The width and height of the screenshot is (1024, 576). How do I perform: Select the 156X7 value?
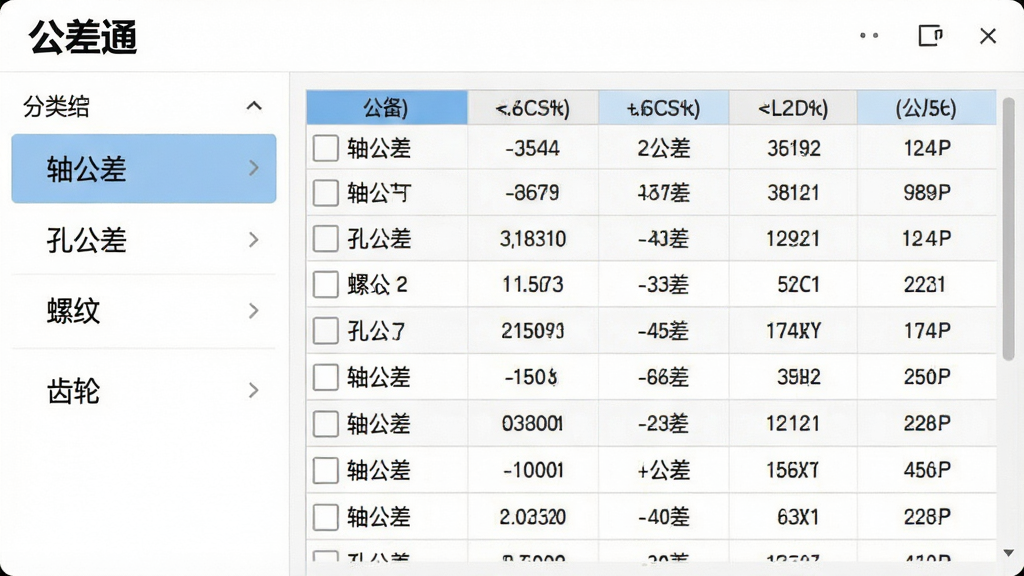tap(793, 470)
